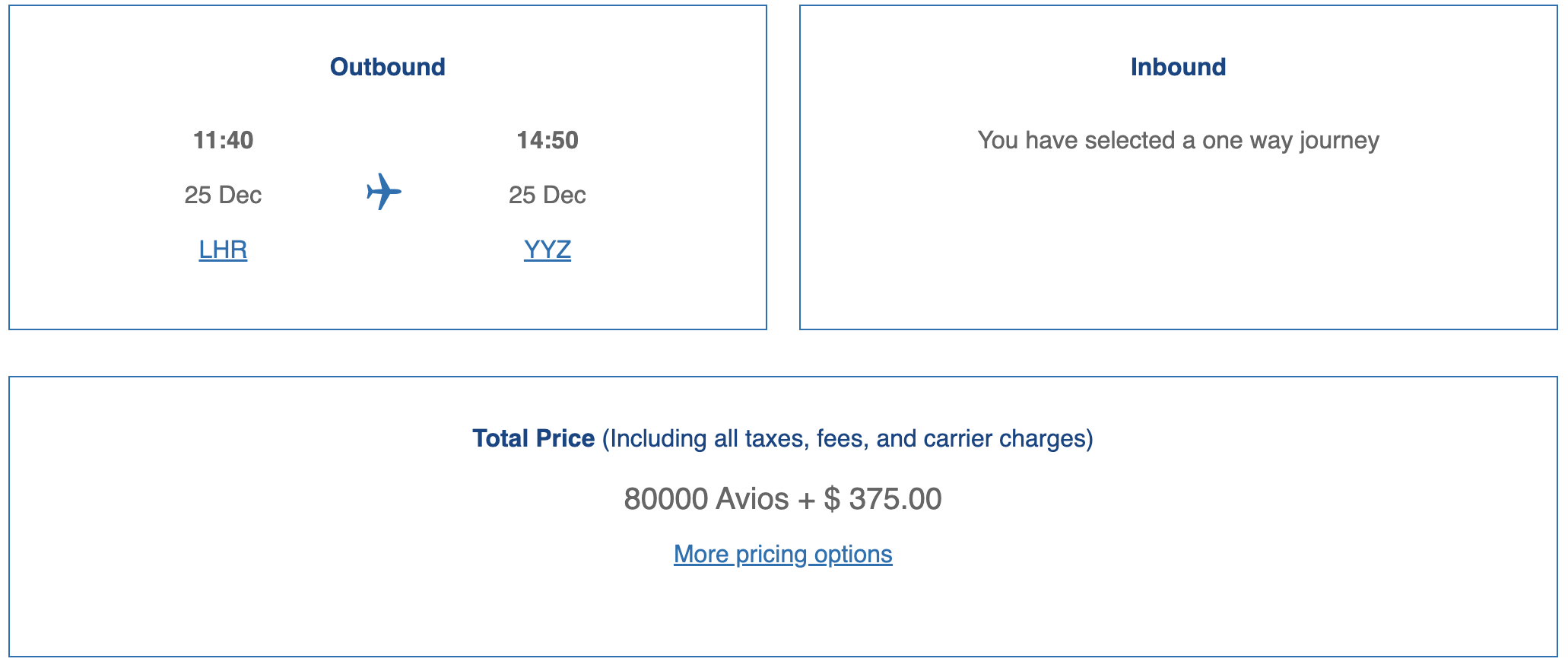Select the 11:40 departure time
This screenshot has height=665, width=1568.
tap(223, 140)
